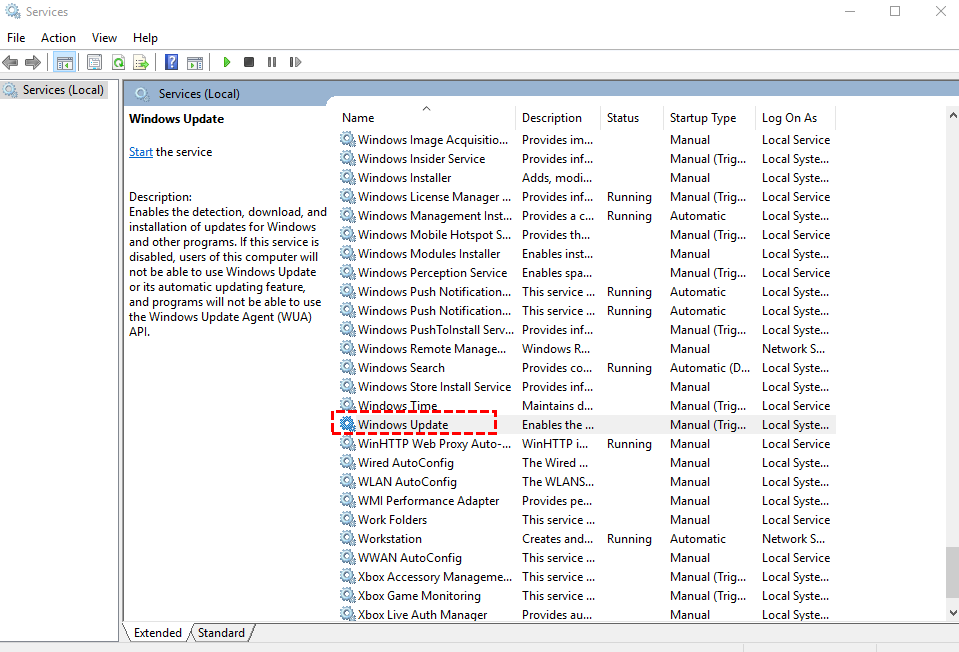Click the Back arrow in toolbar
959x652 pixels.
pos(11,62)
